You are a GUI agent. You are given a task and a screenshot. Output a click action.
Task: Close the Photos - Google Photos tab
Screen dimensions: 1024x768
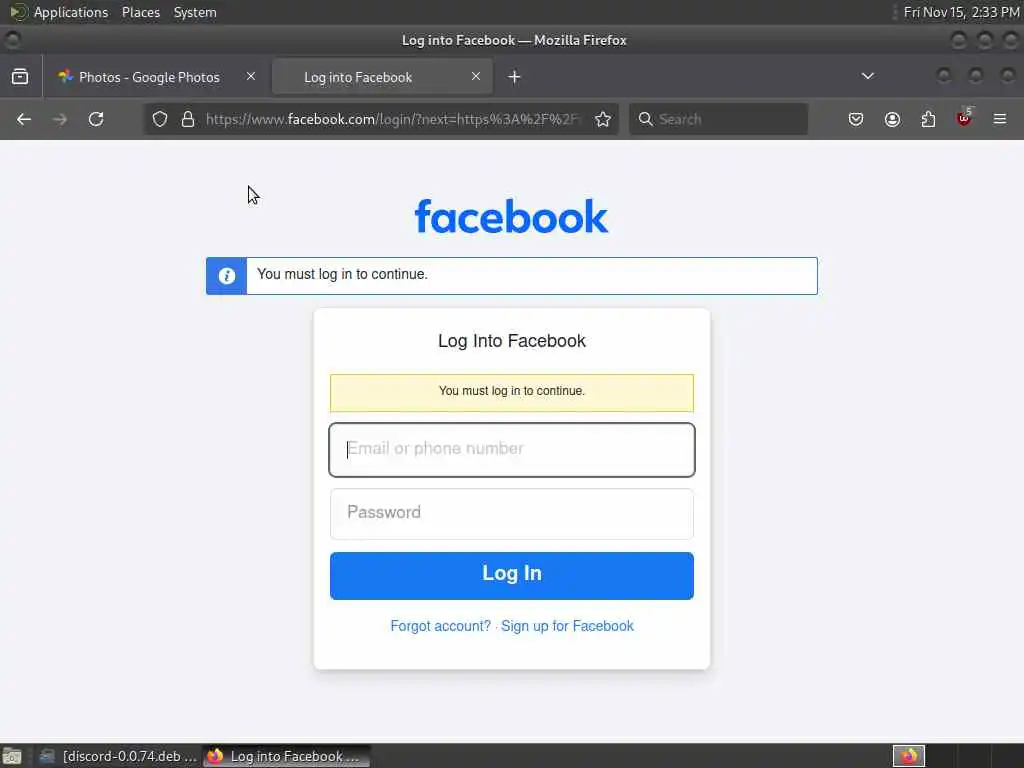[251, 76]
